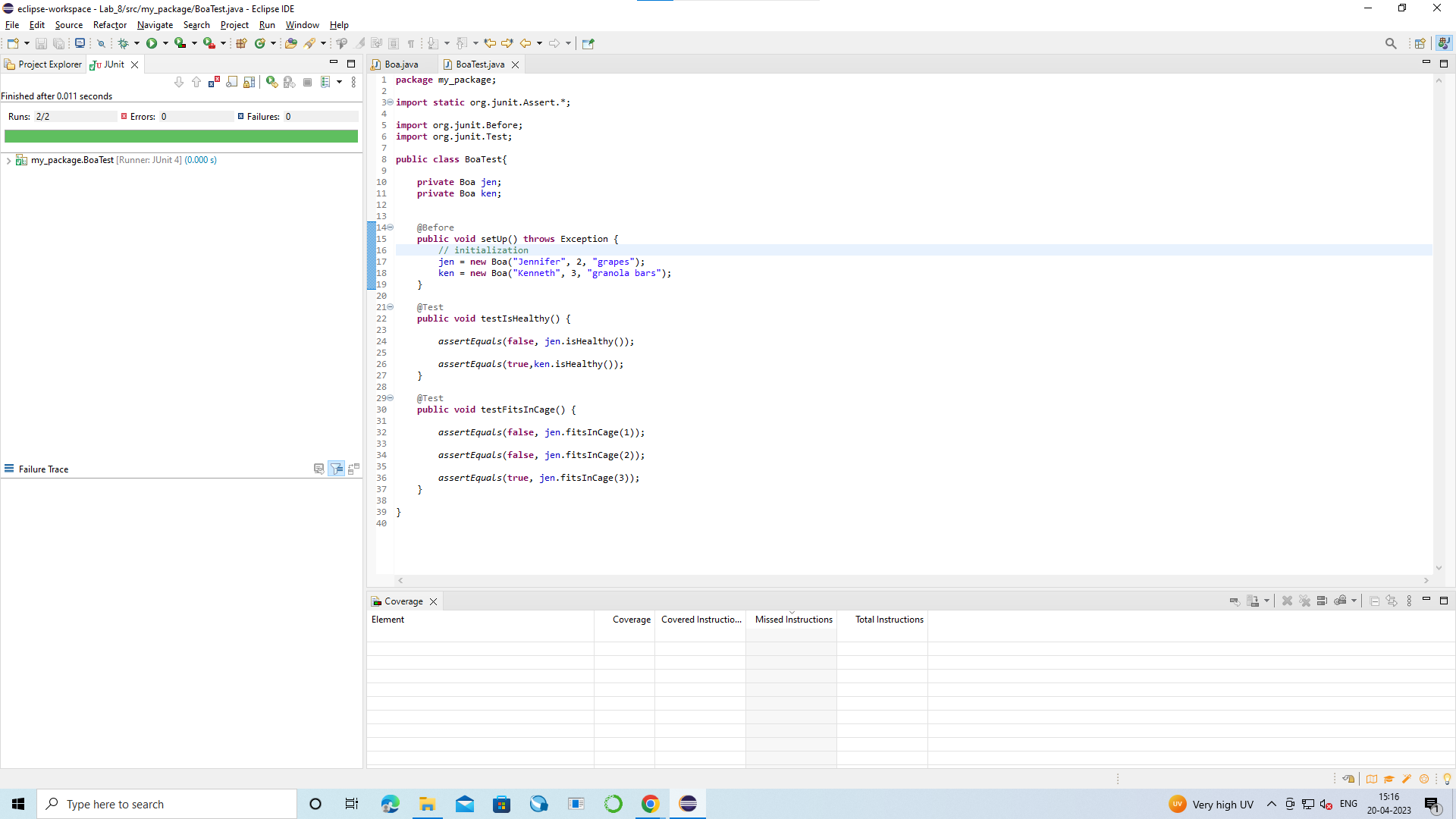Toggle Block Selection Mode icon
Screen dimensions: 1456x819
click(394, 43)
